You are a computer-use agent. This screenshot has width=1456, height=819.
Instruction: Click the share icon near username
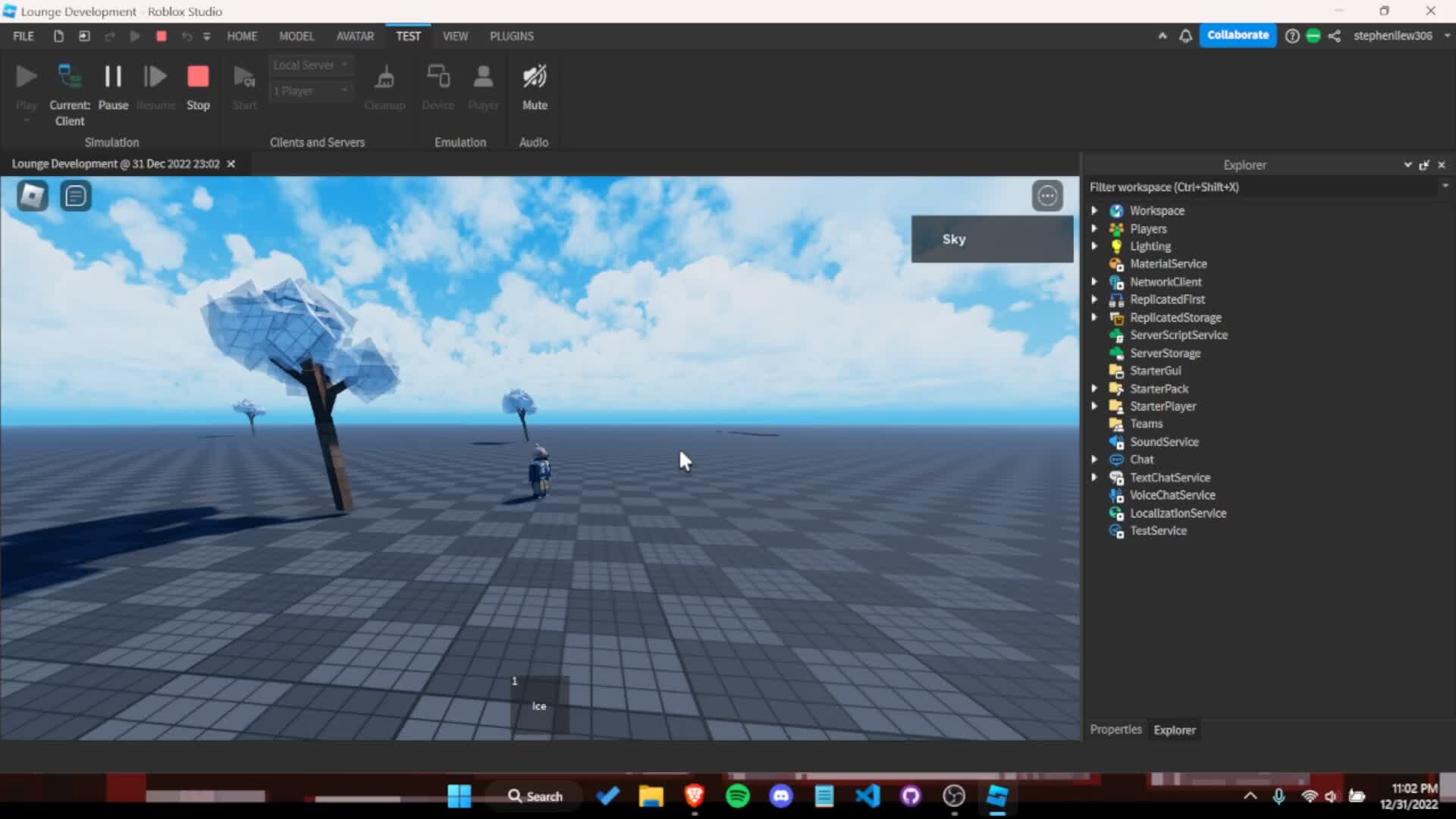pyautogui.click(x=1335, y=36)
